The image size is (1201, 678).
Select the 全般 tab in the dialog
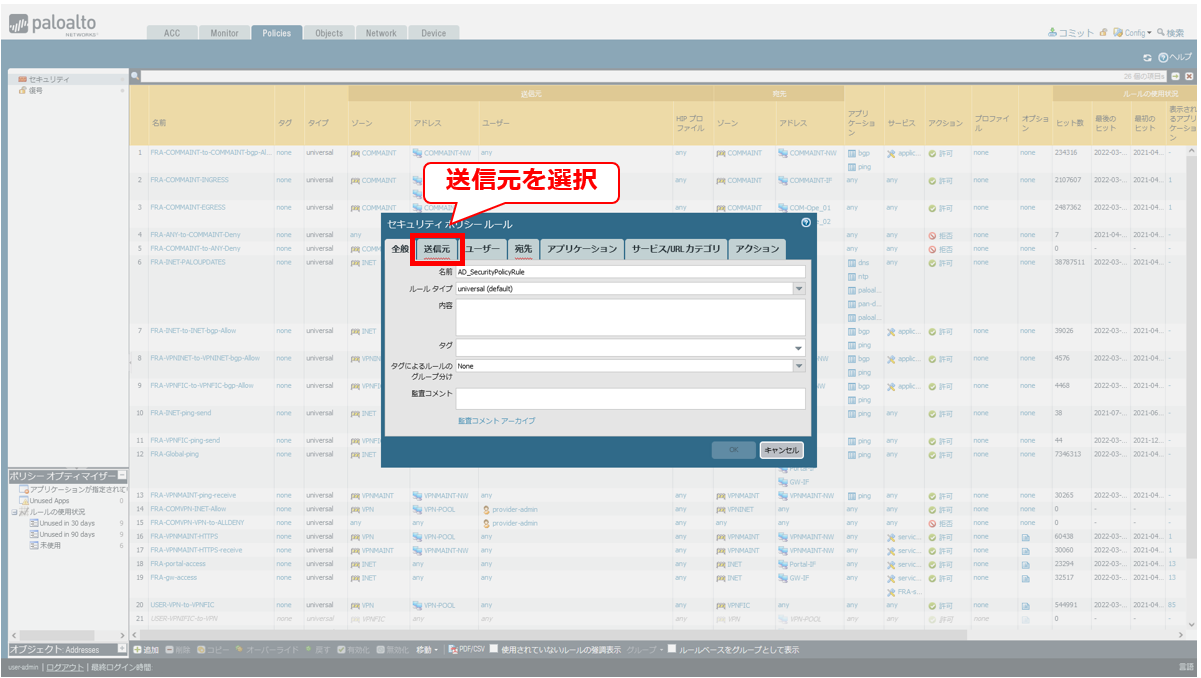coord(400,248)
